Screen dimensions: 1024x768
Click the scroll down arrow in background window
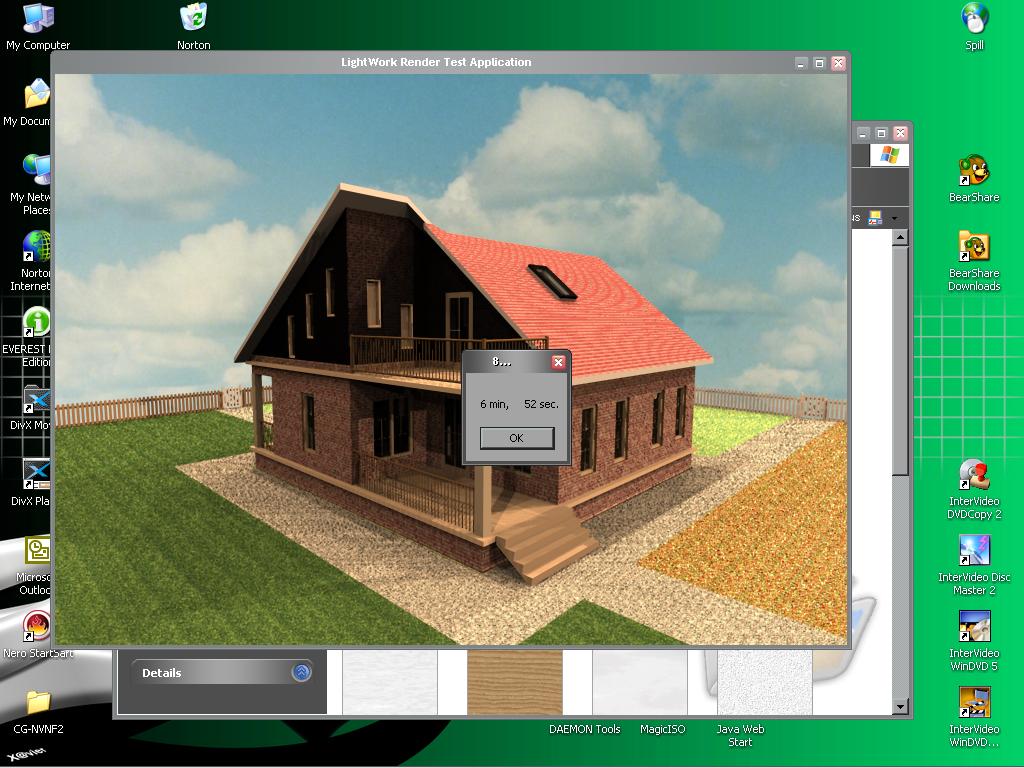click(900, 707)
